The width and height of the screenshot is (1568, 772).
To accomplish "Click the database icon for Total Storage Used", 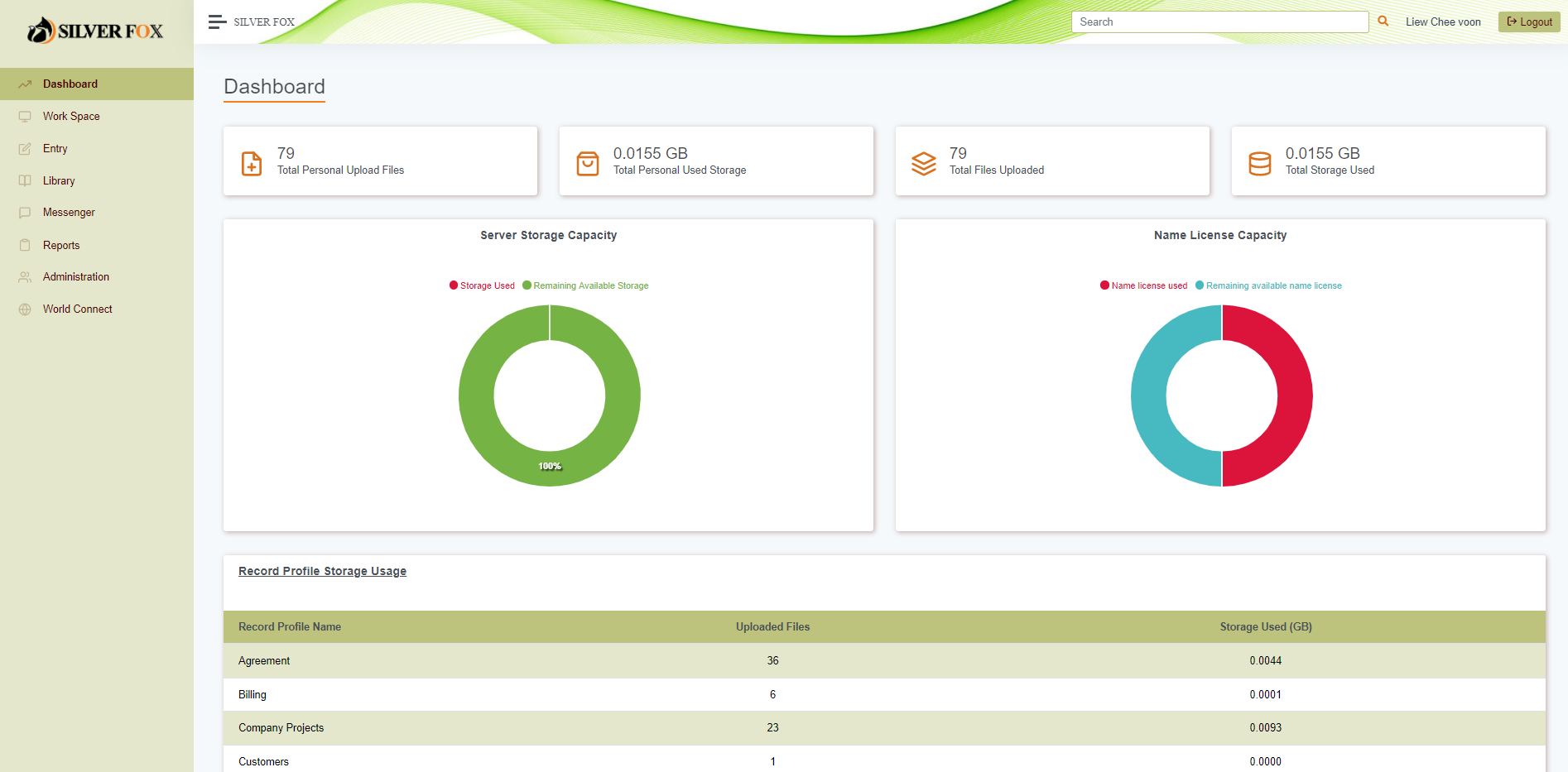I will 1260,163.
